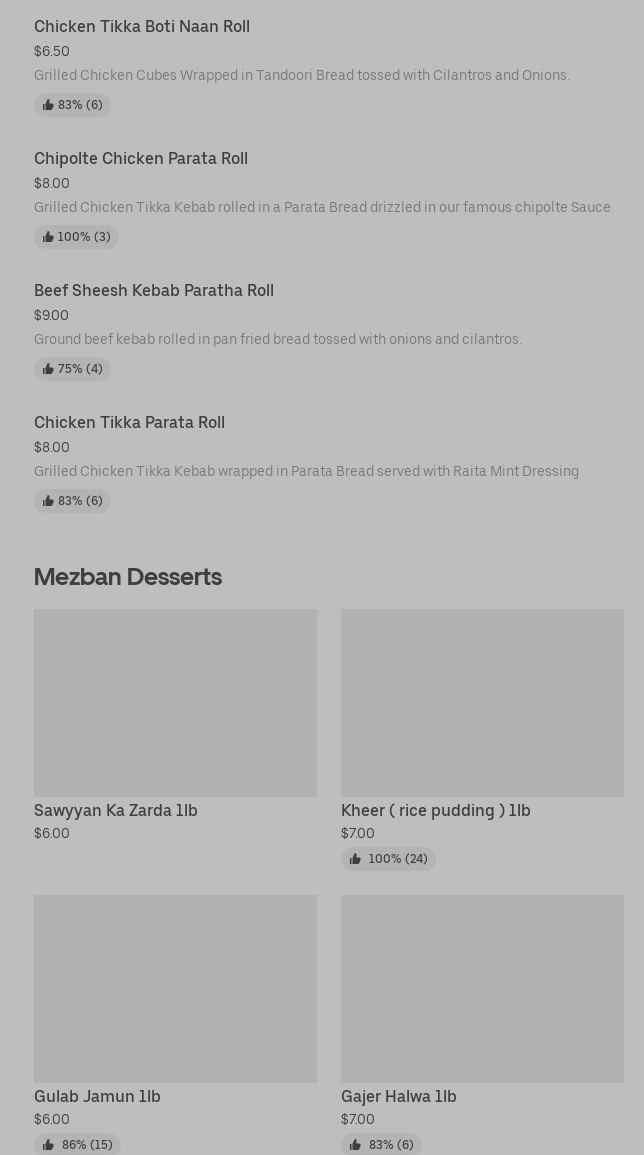
Task: Open the Chipolte Chicken Parata Roll item
Action: click(141, 159)
